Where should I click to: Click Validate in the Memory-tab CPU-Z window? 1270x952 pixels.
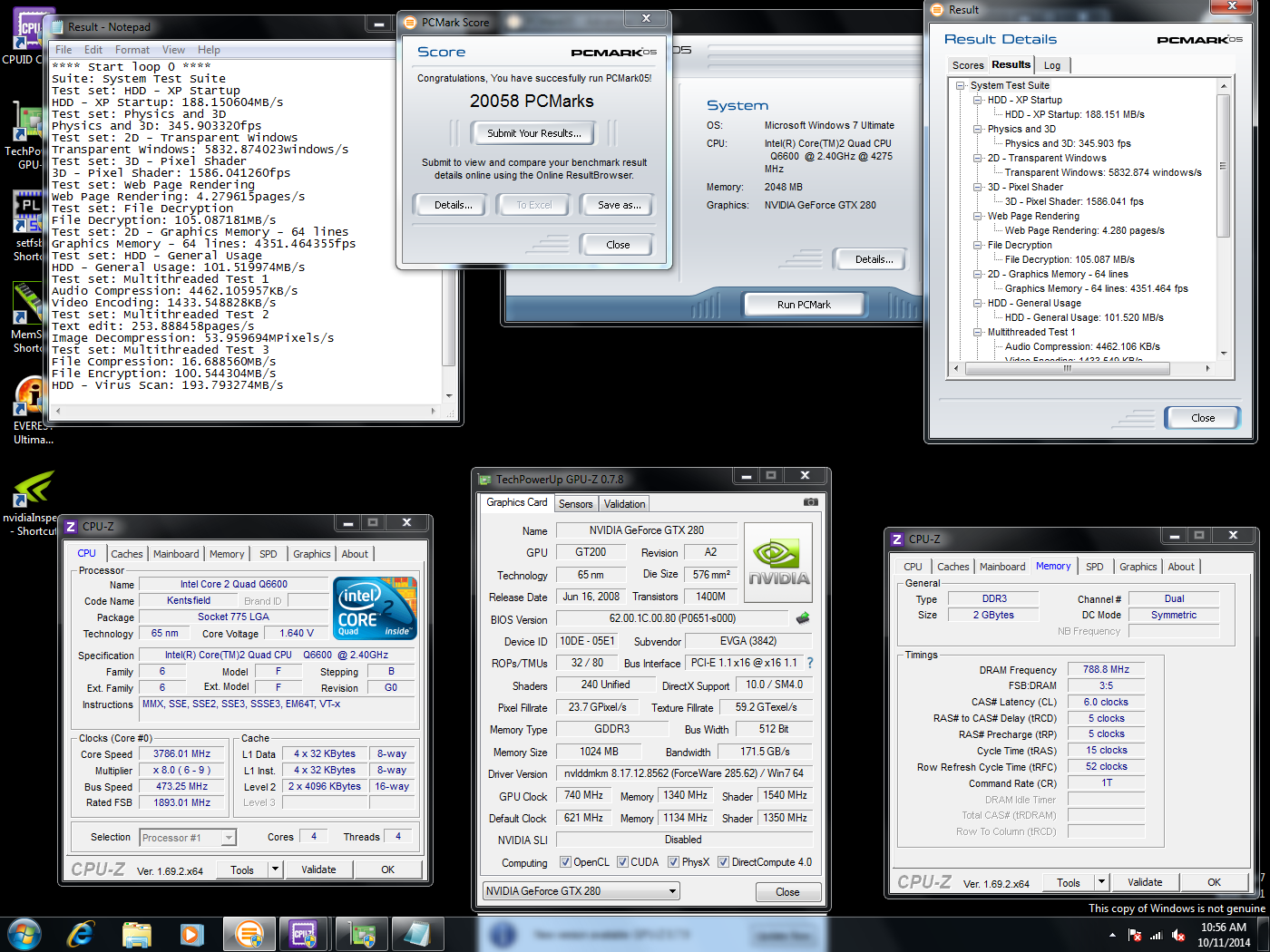pyautogui.click(x=1145, y=882)
